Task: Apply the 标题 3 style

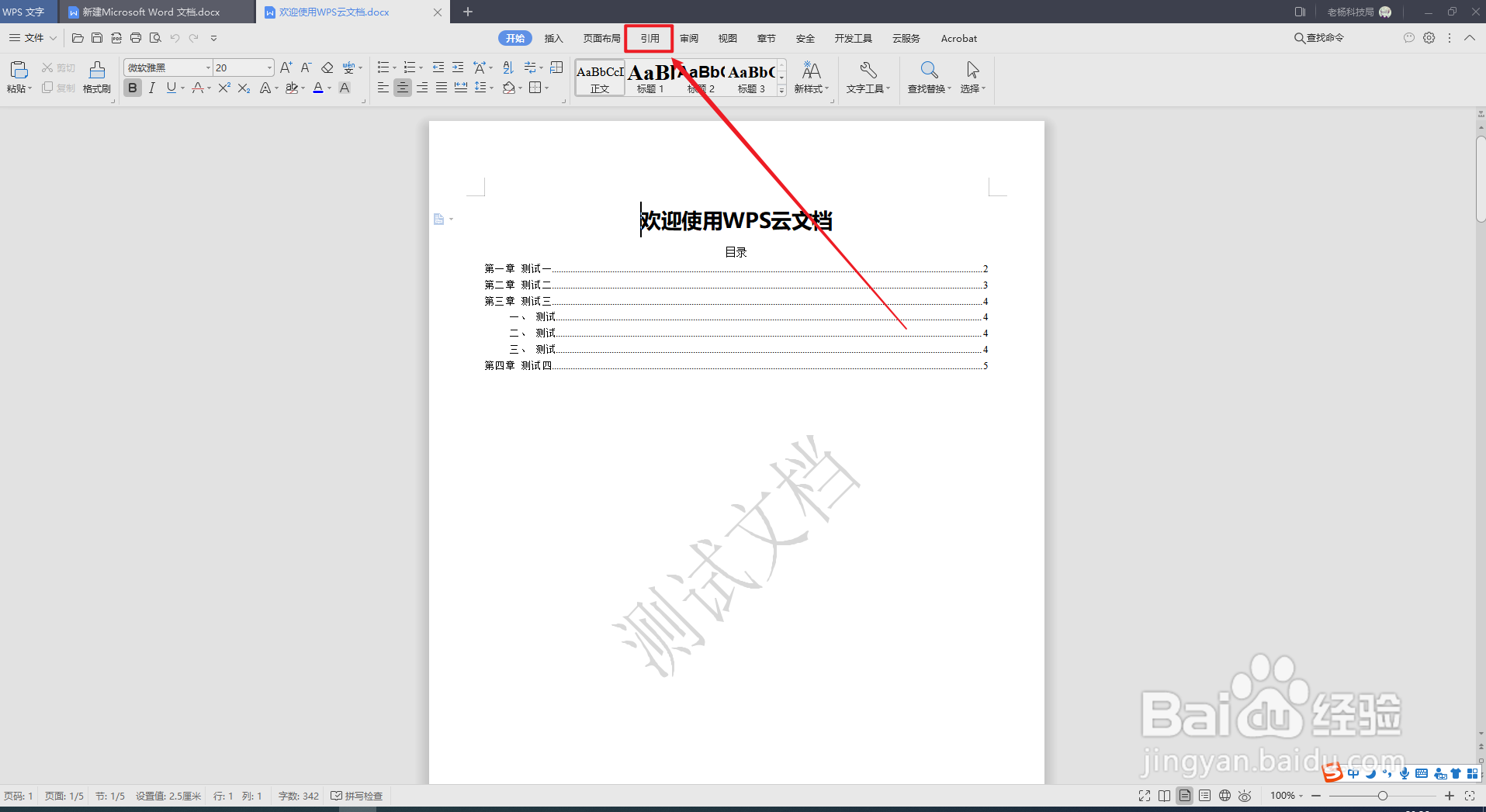Action: pos(751,78)
